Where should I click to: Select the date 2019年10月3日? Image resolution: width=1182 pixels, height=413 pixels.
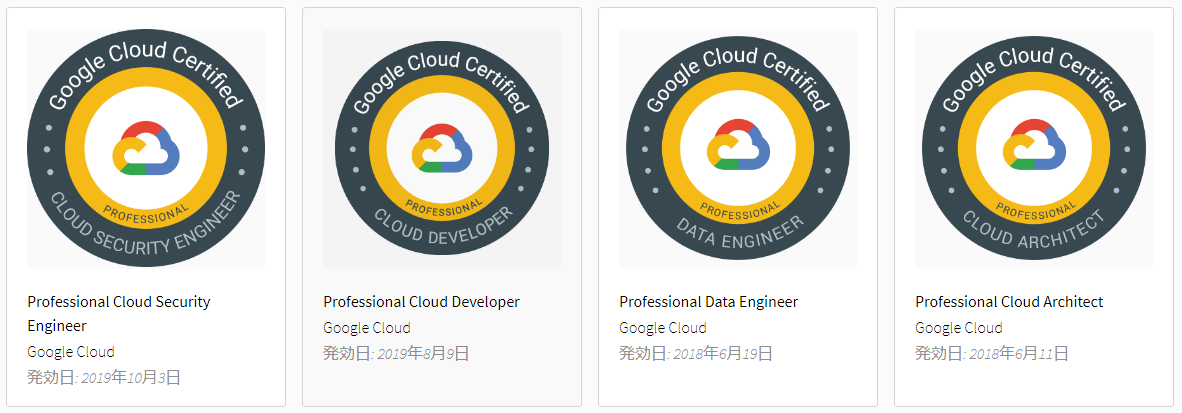tap(130, 378)
